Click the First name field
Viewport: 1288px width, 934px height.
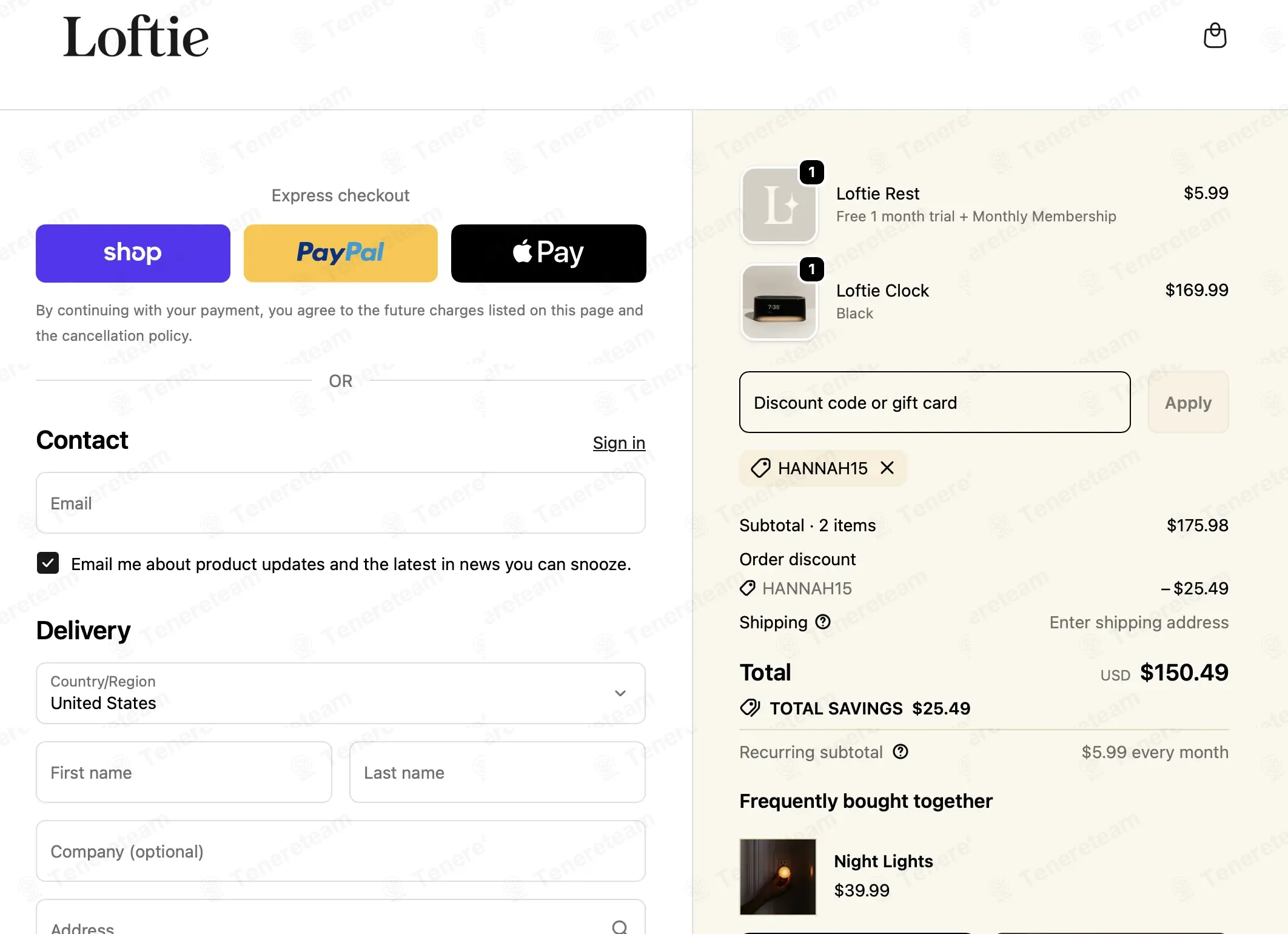[184, 772]
